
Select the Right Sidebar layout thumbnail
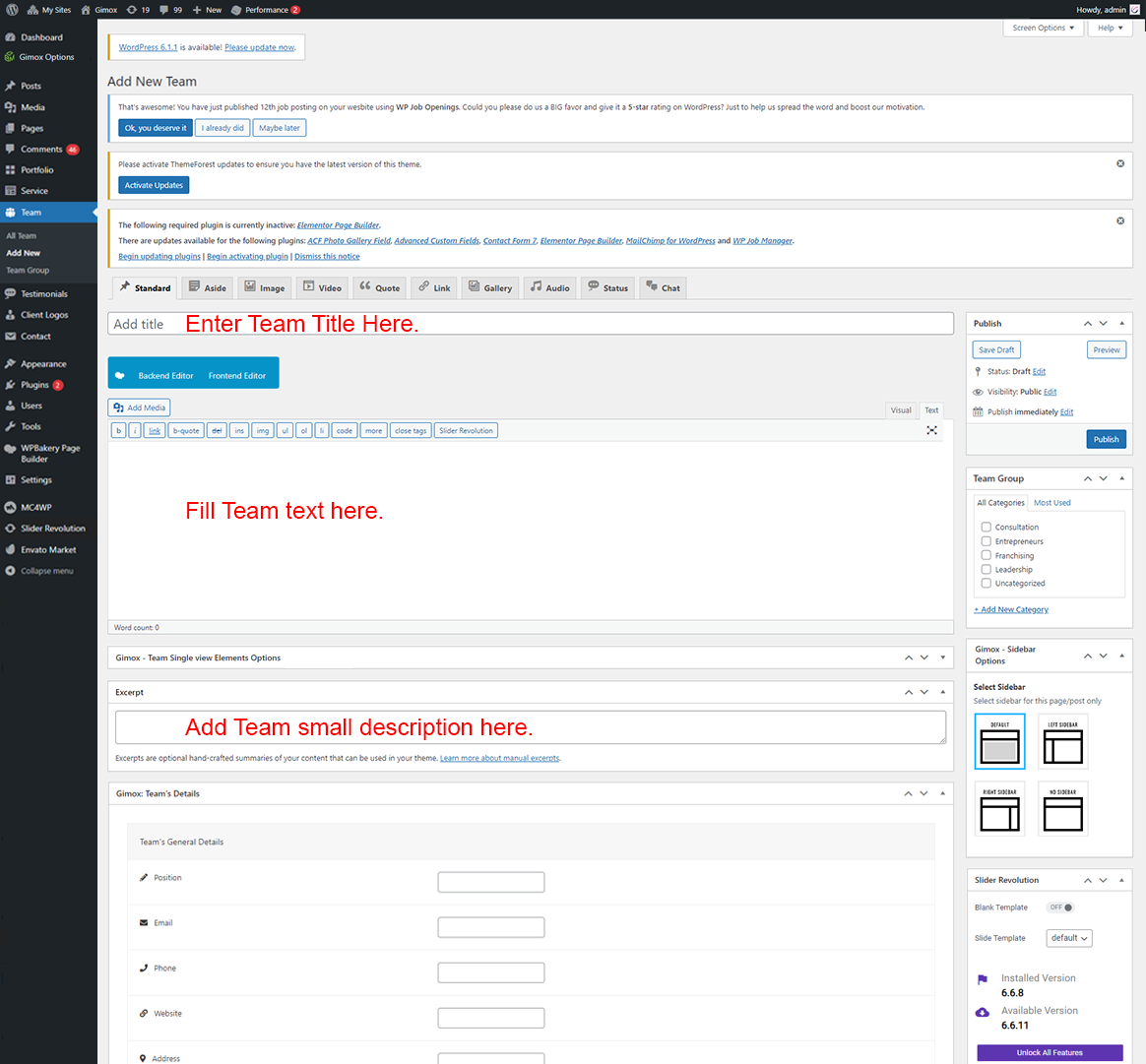pyautogui.click(x=999, y=809)
